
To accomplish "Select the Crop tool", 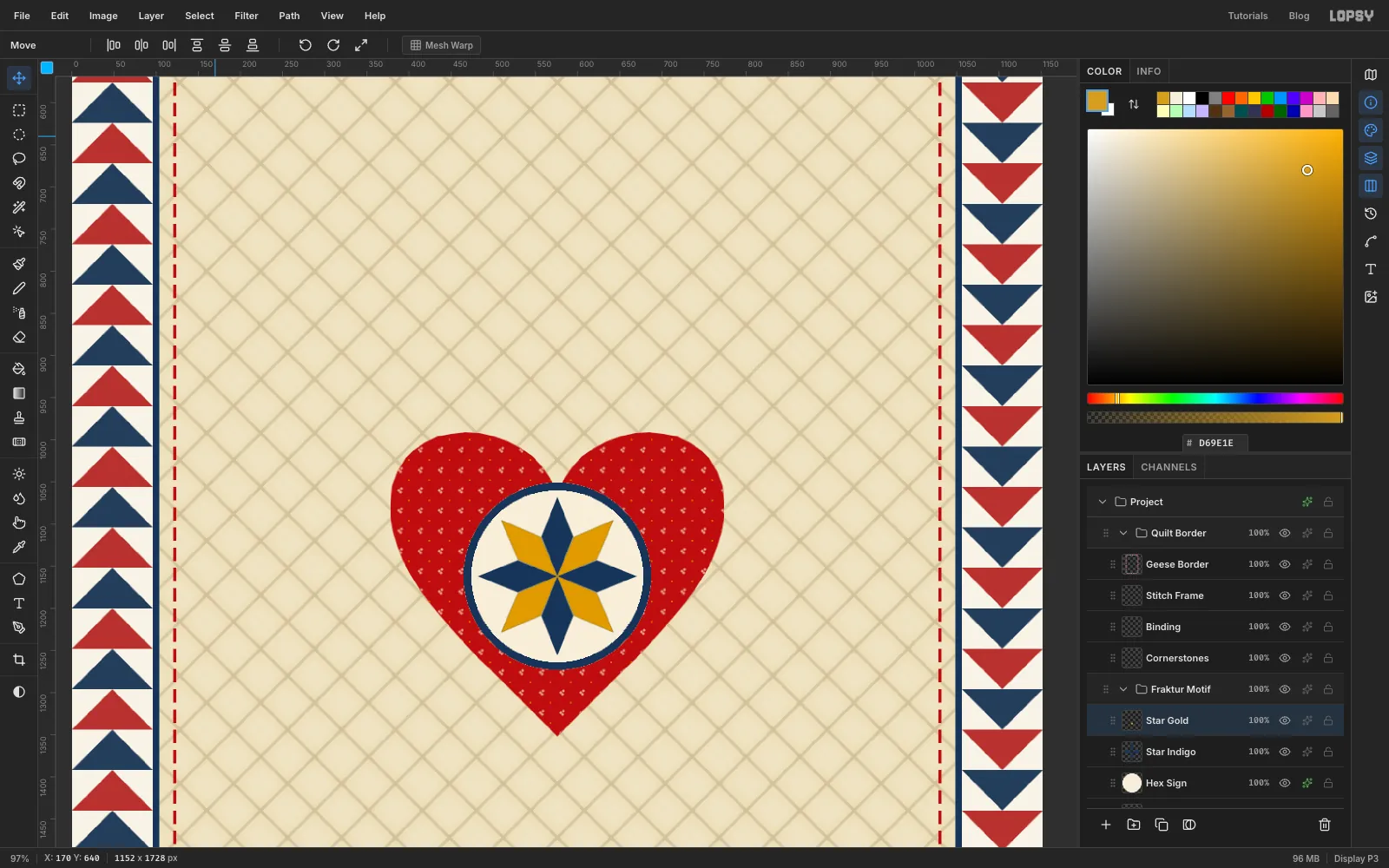I will coord(19,660).
